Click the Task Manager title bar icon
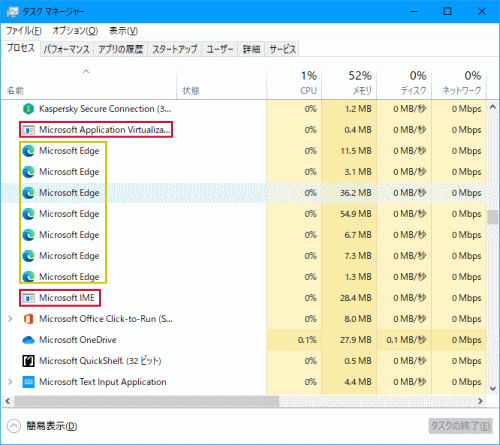Viewport: 500px width, 445px height. tap(13, 12)
